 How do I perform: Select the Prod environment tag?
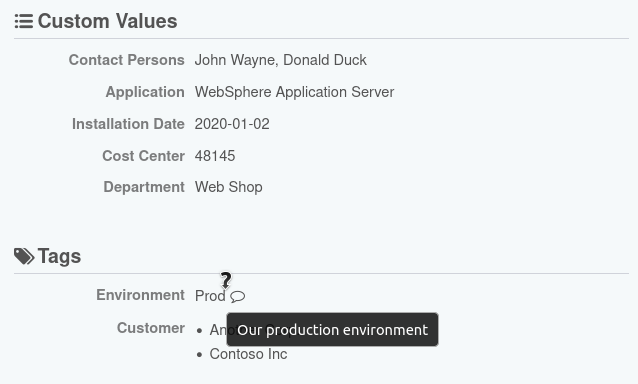[x=210, y=296]
